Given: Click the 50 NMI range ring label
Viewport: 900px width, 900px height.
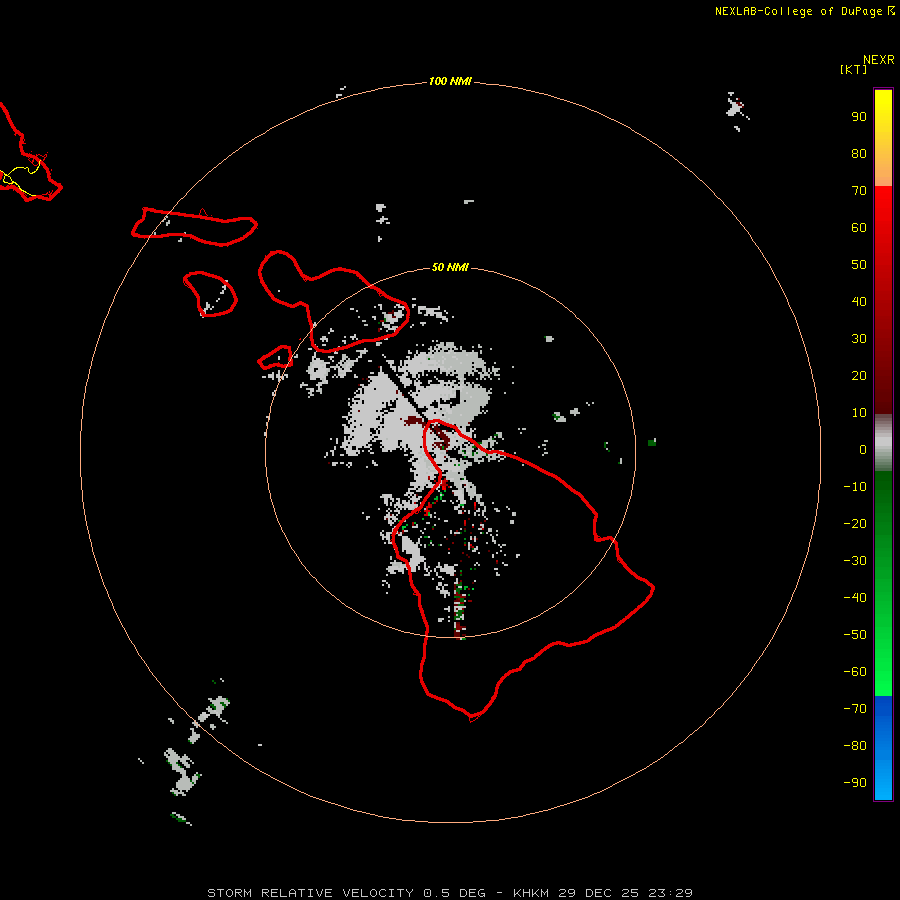Looking at the screenshot, I should pyautogui.click(x=450, y=267).
